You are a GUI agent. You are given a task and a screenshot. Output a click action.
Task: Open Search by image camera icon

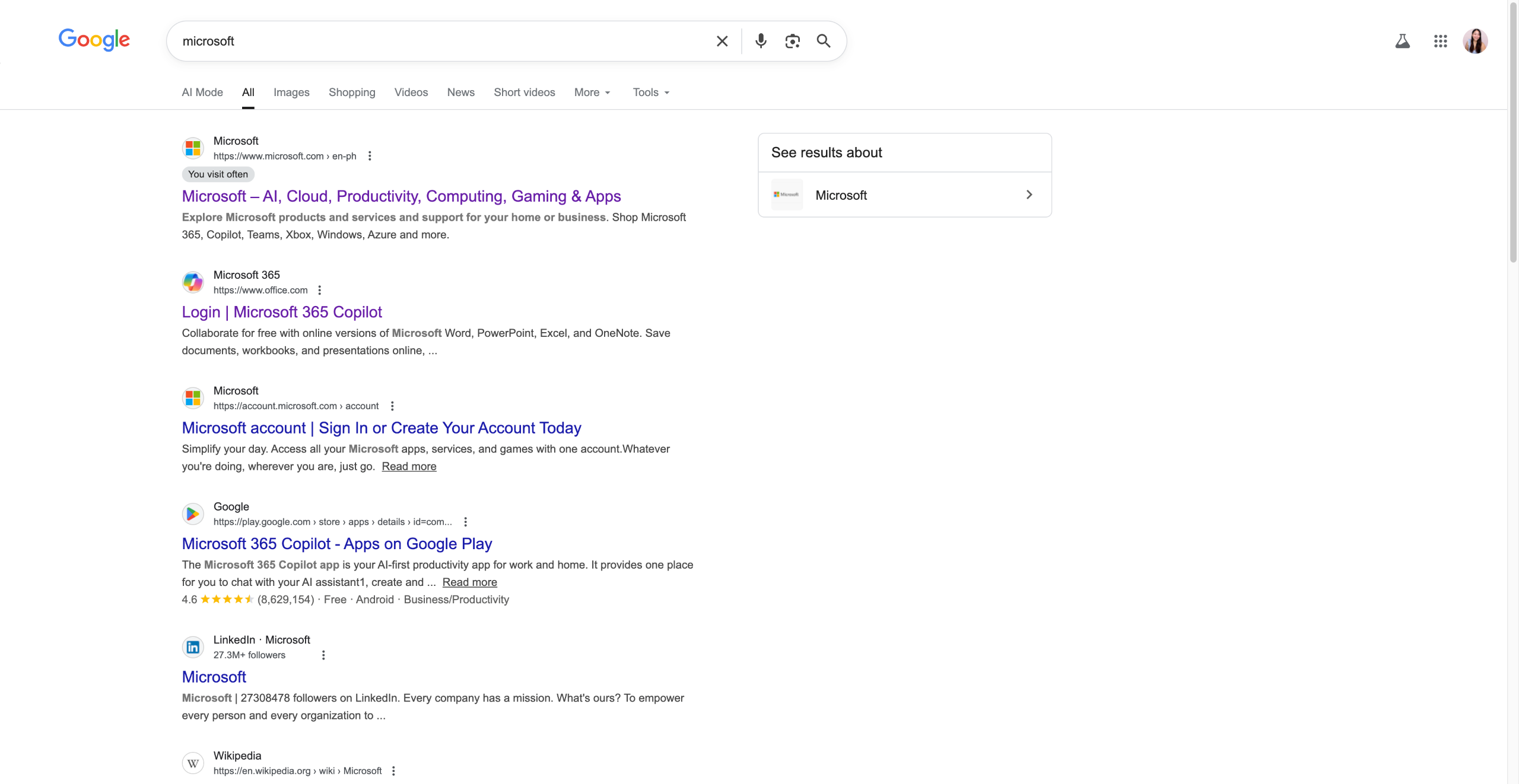coord(792,41)
